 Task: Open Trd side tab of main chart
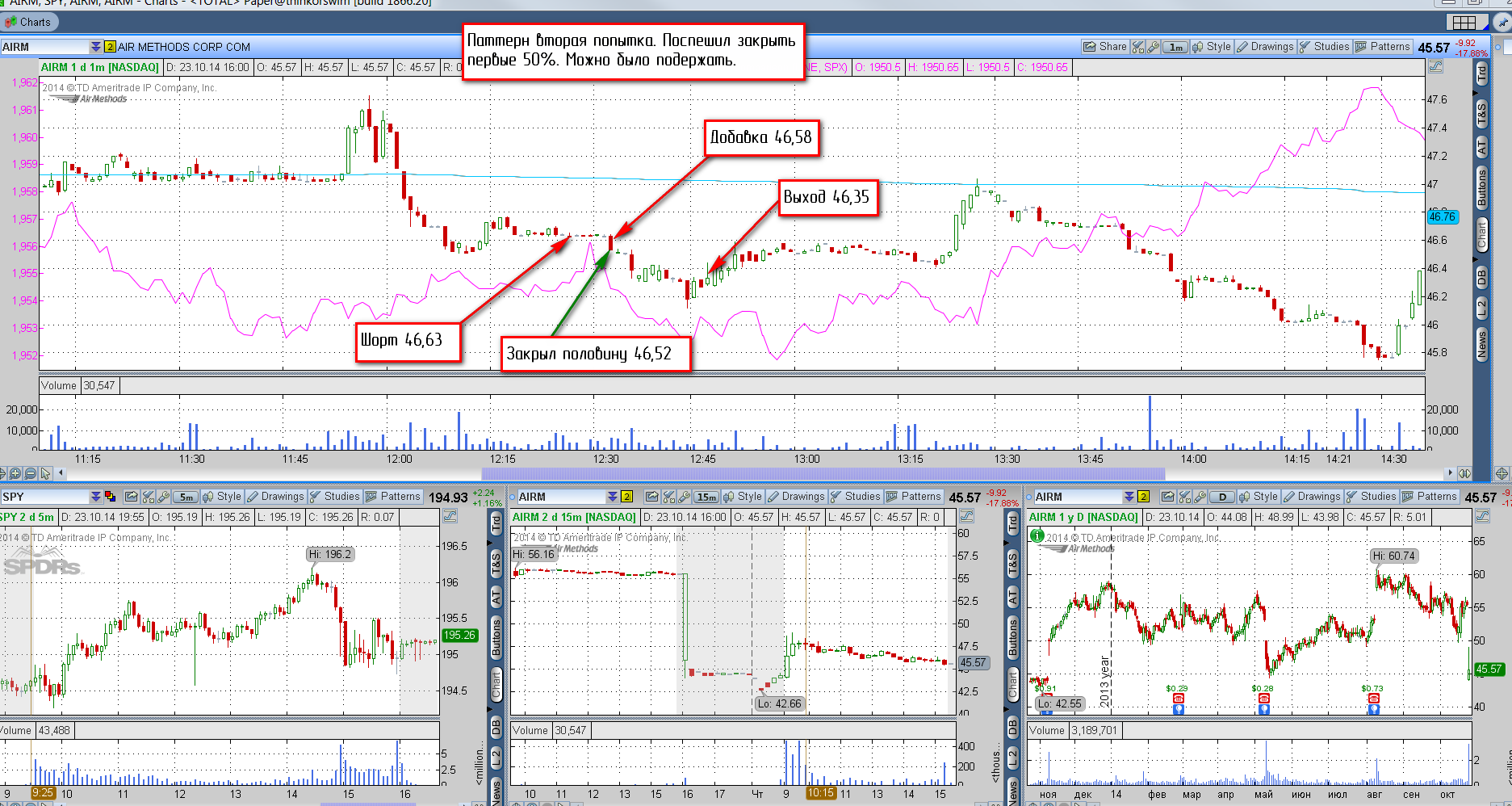point(1482,75)
